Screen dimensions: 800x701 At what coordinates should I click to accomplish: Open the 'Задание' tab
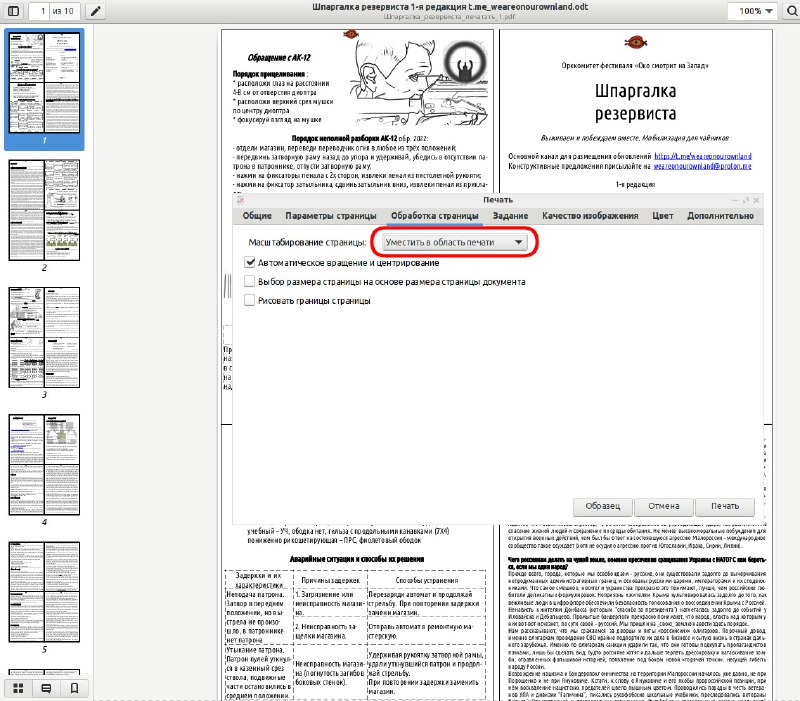tap(510, 216)
